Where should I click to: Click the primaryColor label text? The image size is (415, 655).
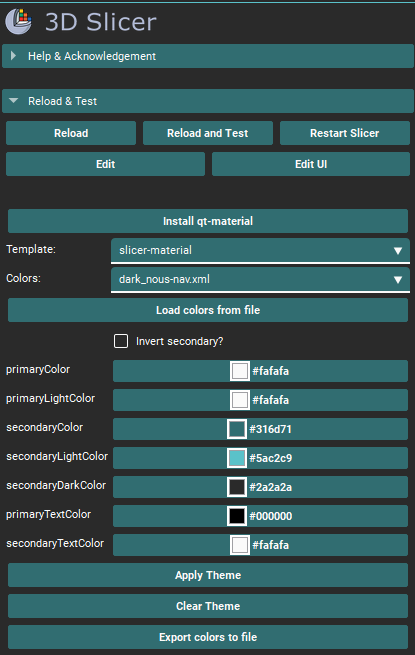pos(38,369)
